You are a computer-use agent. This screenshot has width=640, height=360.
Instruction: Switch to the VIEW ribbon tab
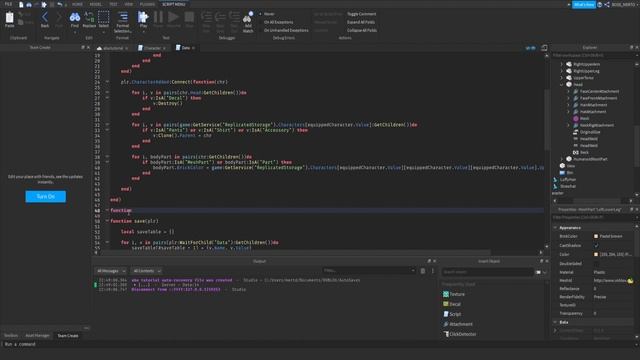129,4
